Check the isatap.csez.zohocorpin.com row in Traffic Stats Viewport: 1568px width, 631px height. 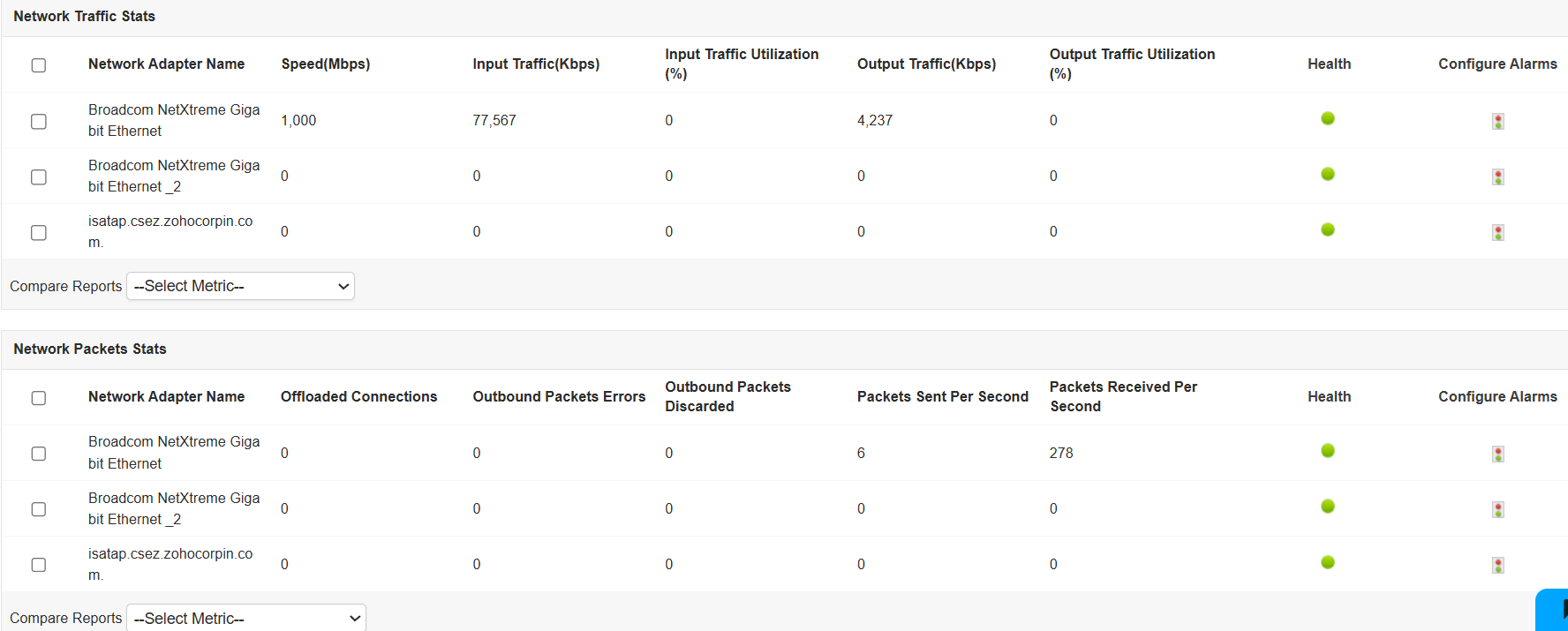pos(38,232)
